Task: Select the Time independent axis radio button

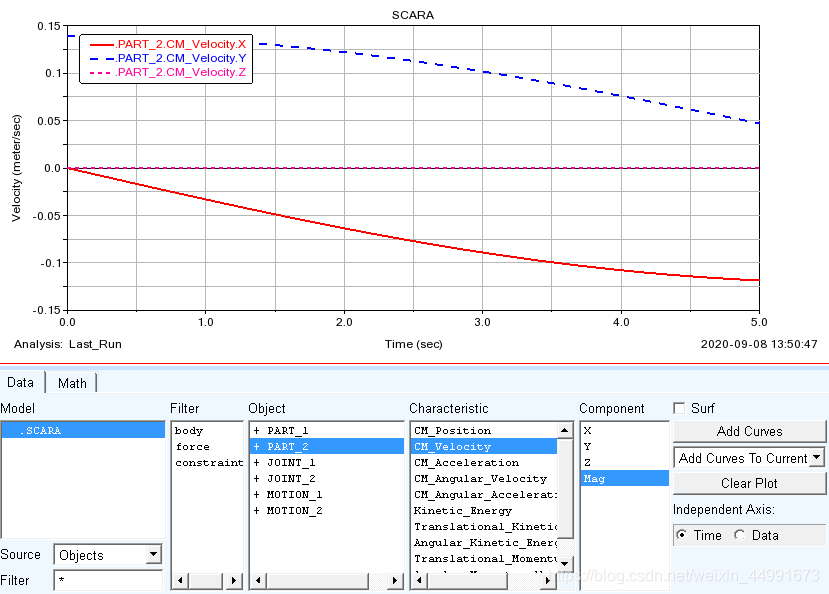Action: (x=681, y=535)
